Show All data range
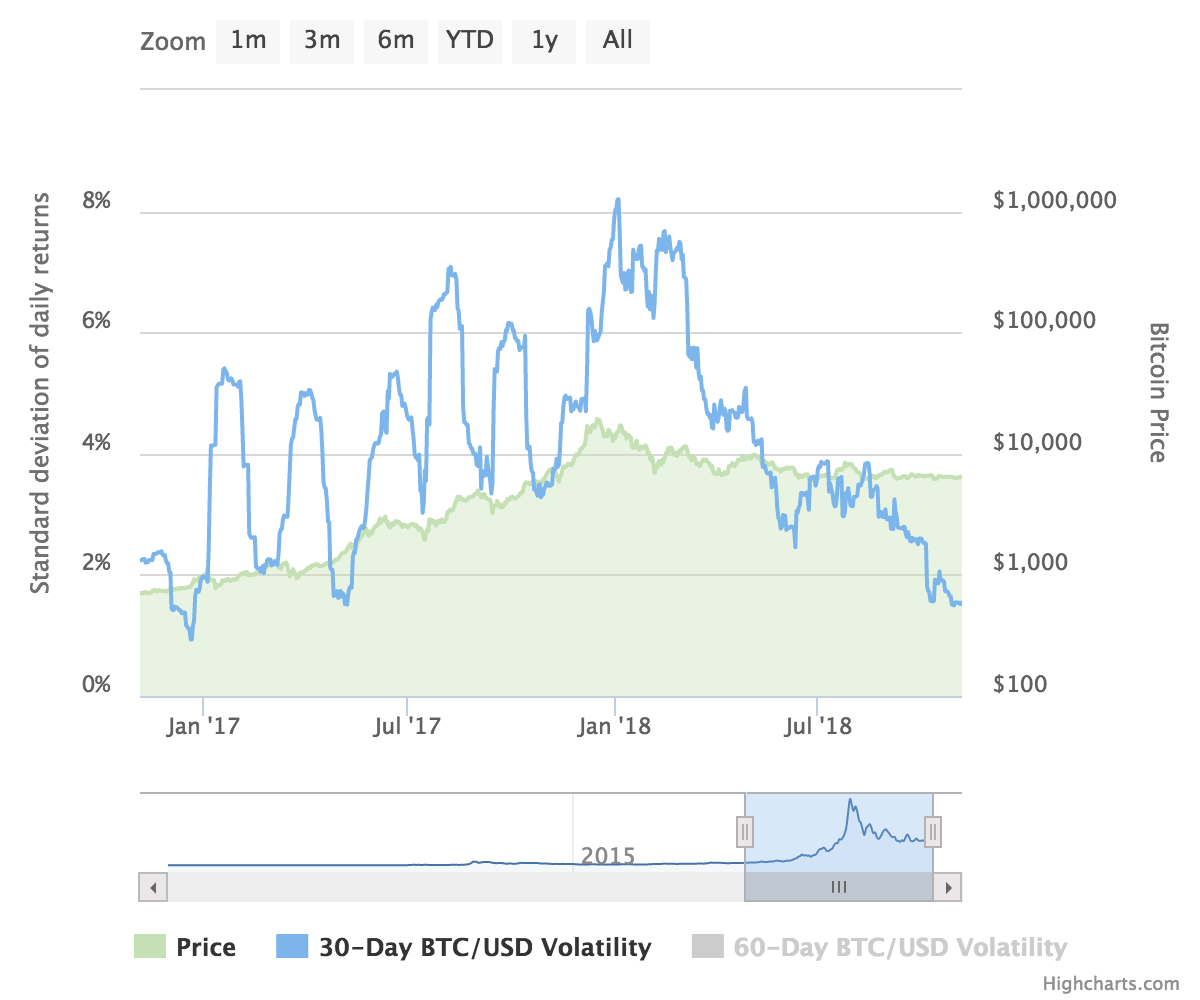 pyautogui.click(x=618, y=41)
